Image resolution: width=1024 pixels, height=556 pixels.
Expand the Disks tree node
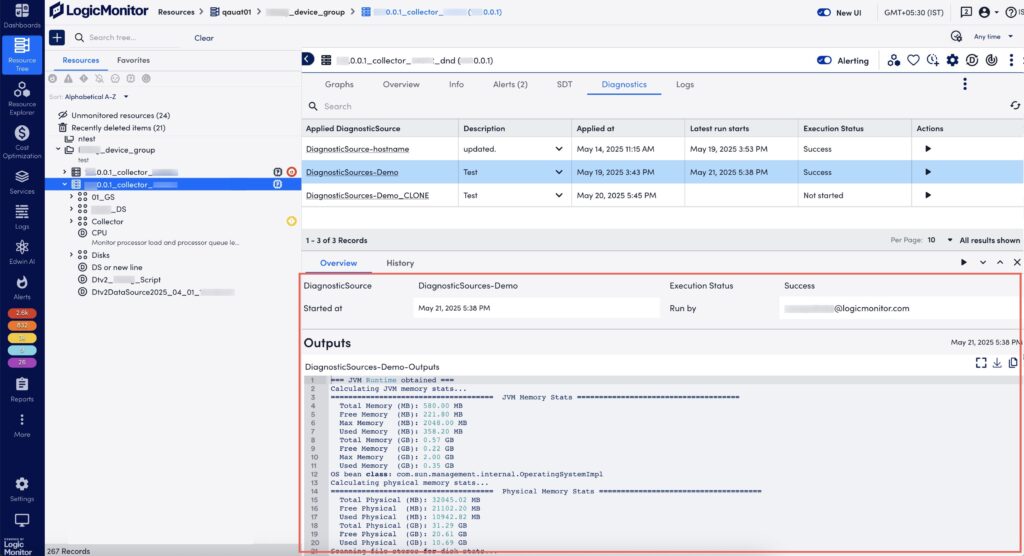pyautogui.click(x=71, y=255)
